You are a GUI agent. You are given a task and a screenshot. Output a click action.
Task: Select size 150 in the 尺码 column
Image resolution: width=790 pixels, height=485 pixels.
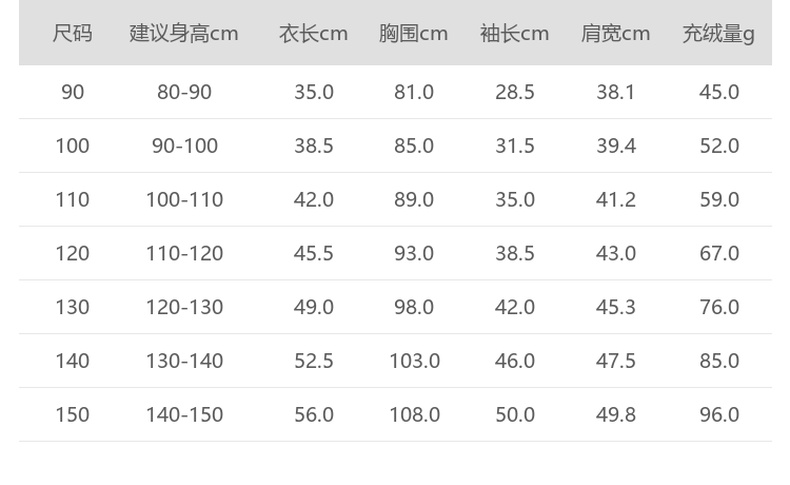click(x=72, y=414)
